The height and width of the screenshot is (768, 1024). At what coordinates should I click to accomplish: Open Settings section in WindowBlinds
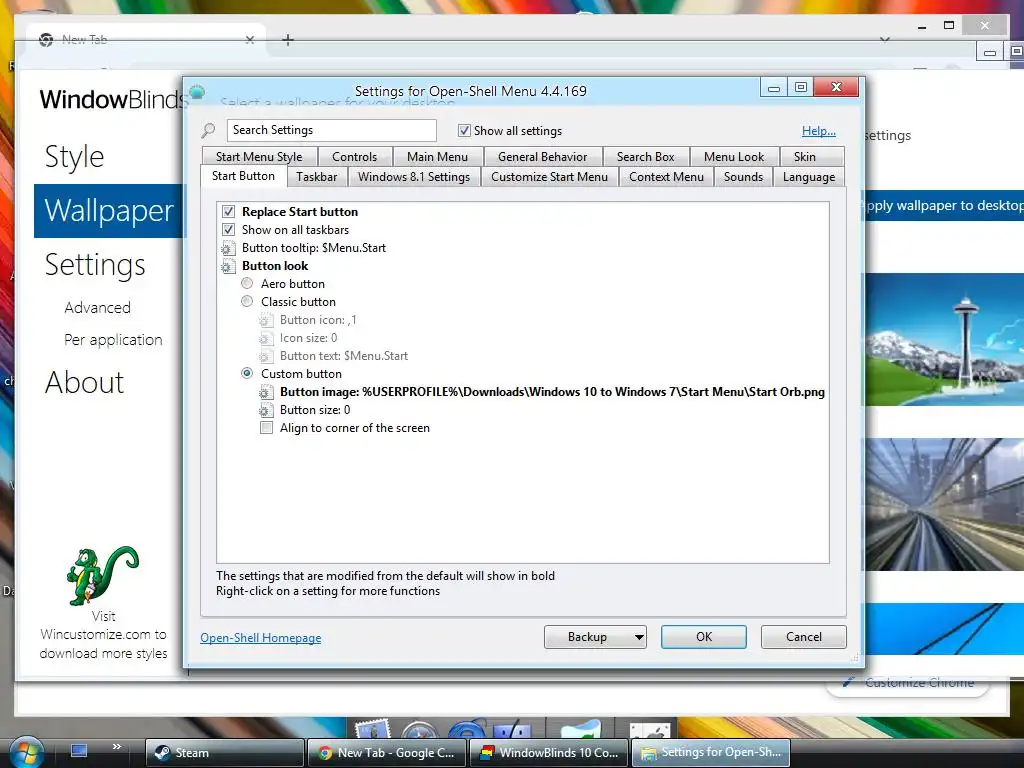[95, 264]
